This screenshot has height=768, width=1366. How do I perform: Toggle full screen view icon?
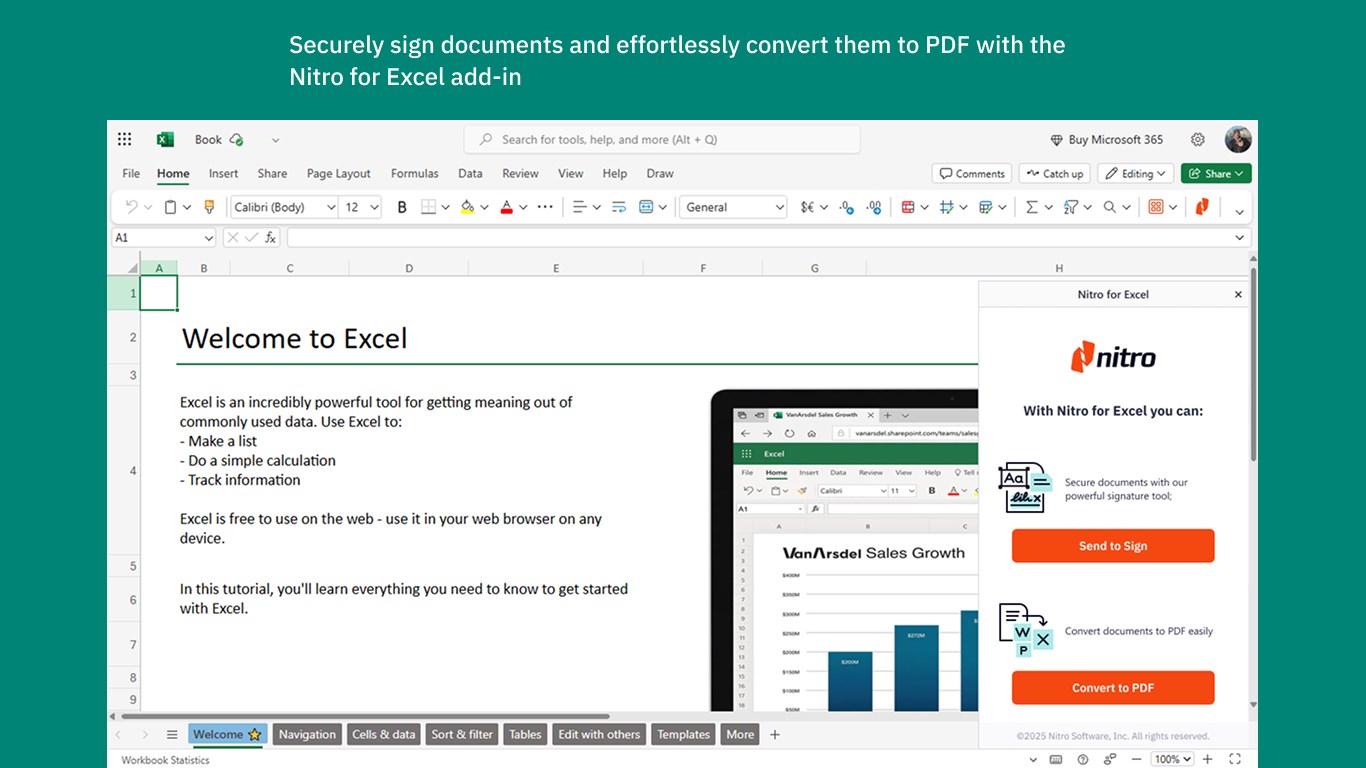1235,760
